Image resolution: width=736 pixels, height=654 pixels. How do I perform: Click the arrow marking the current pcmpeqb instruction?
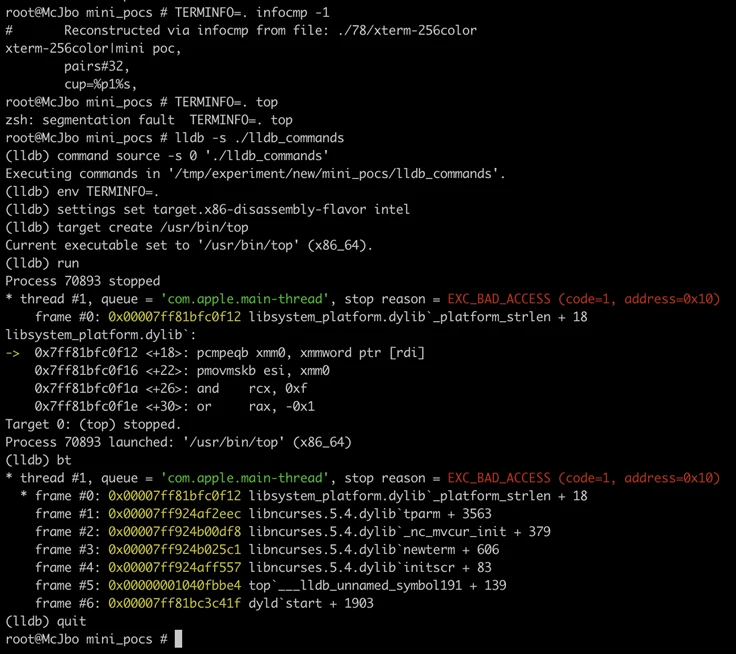[12, 353]
